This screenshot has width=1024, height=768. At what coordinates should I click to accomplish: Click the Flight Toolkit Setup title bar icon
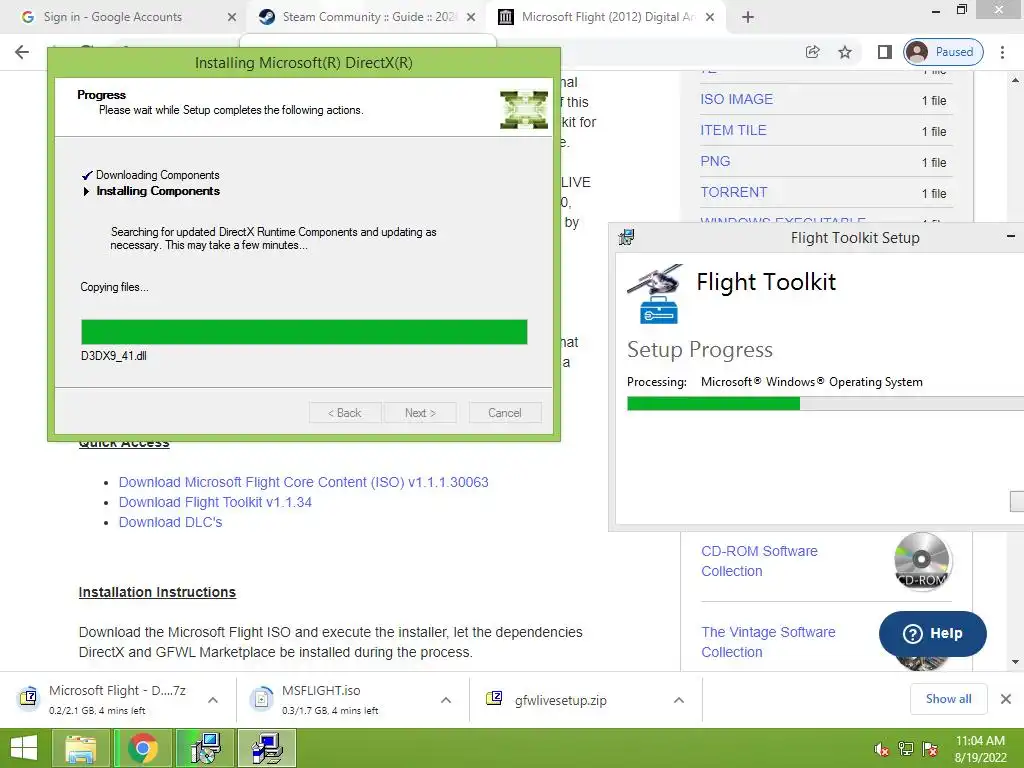click(x=626, y=237)
